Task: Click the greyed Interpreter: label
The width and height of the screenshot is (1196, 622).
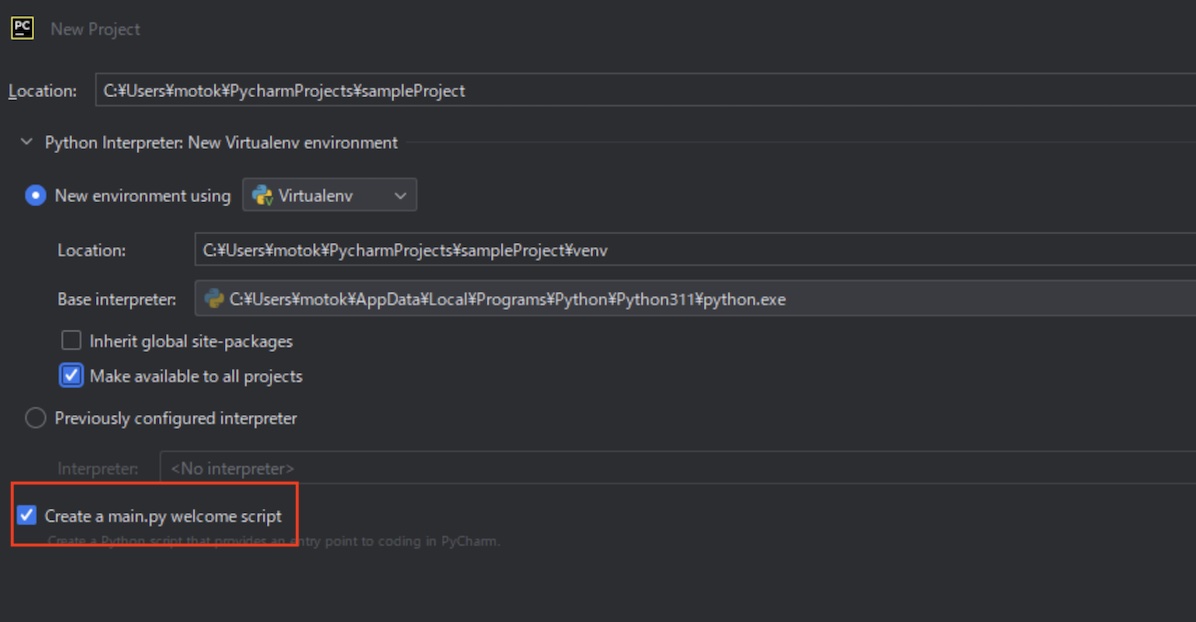Action: [x=98, y=469]
